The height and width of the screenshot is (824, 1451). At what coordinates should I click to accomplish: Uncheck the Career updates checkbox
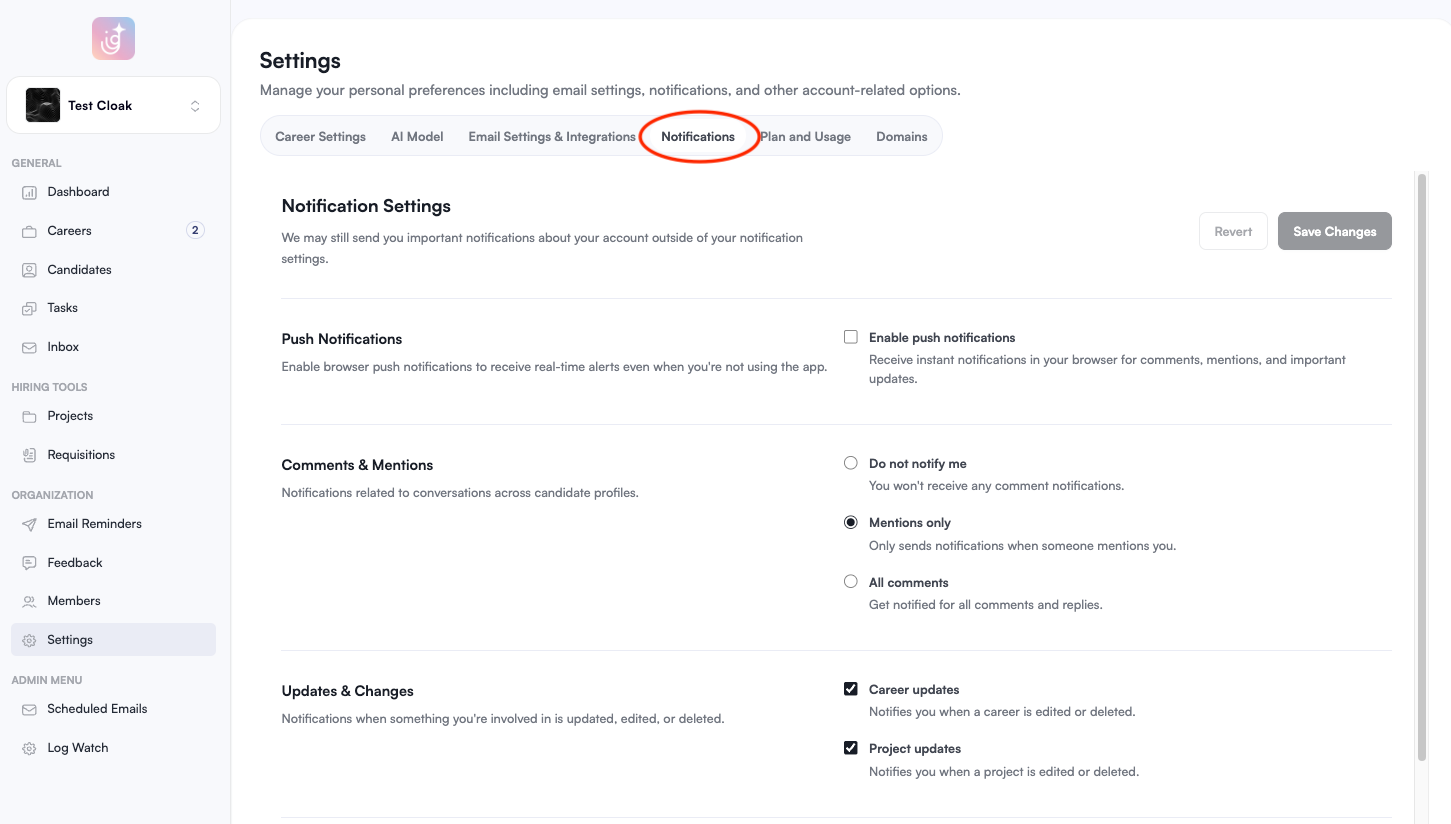(851, 689)
